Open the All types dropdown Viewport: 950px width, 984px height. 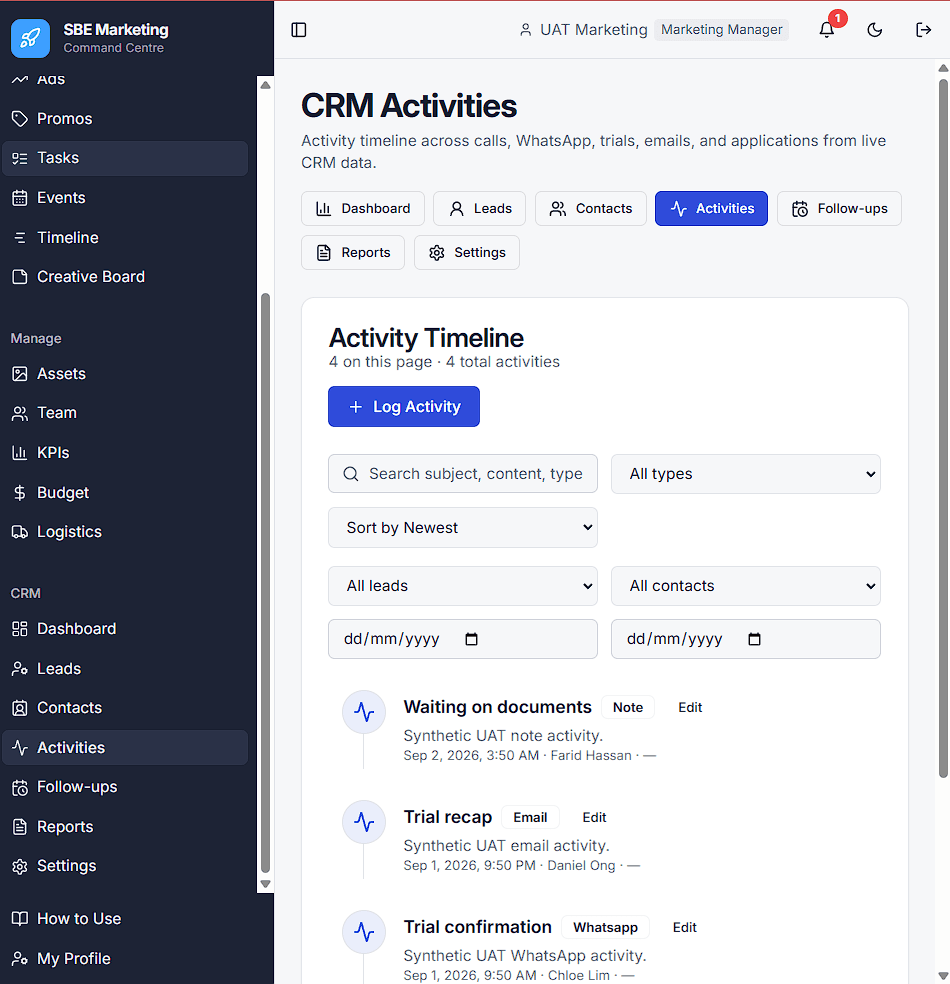[746, 474]
